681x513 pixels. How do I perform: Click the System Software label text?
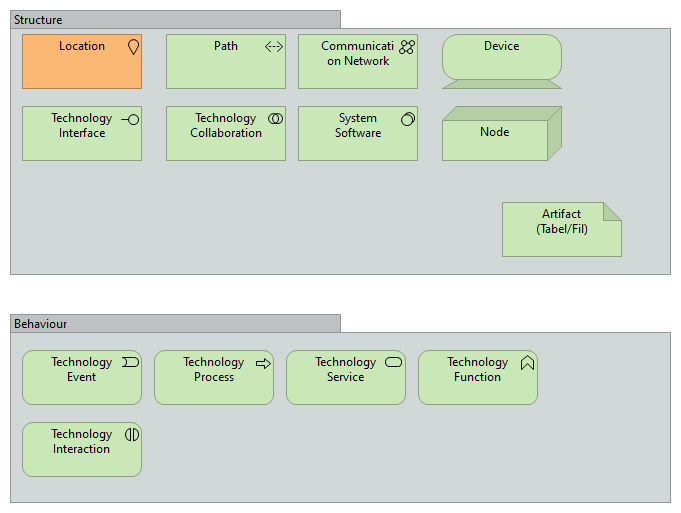coord(357,126)
